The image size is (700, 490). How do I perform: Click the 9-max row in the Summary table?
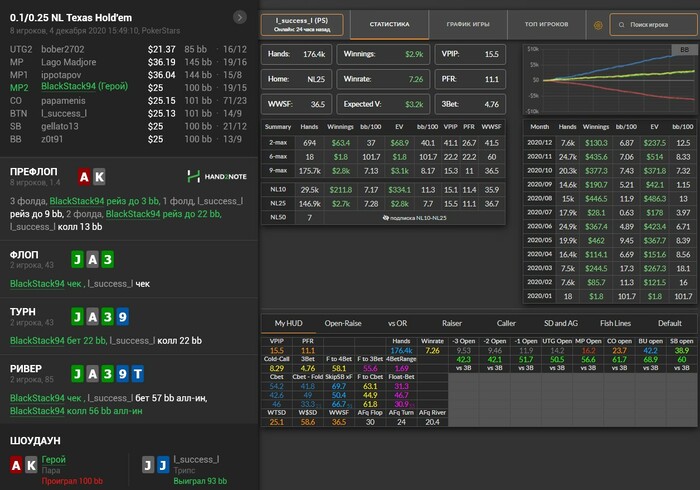pyautogui.click(x=383, y=170)
